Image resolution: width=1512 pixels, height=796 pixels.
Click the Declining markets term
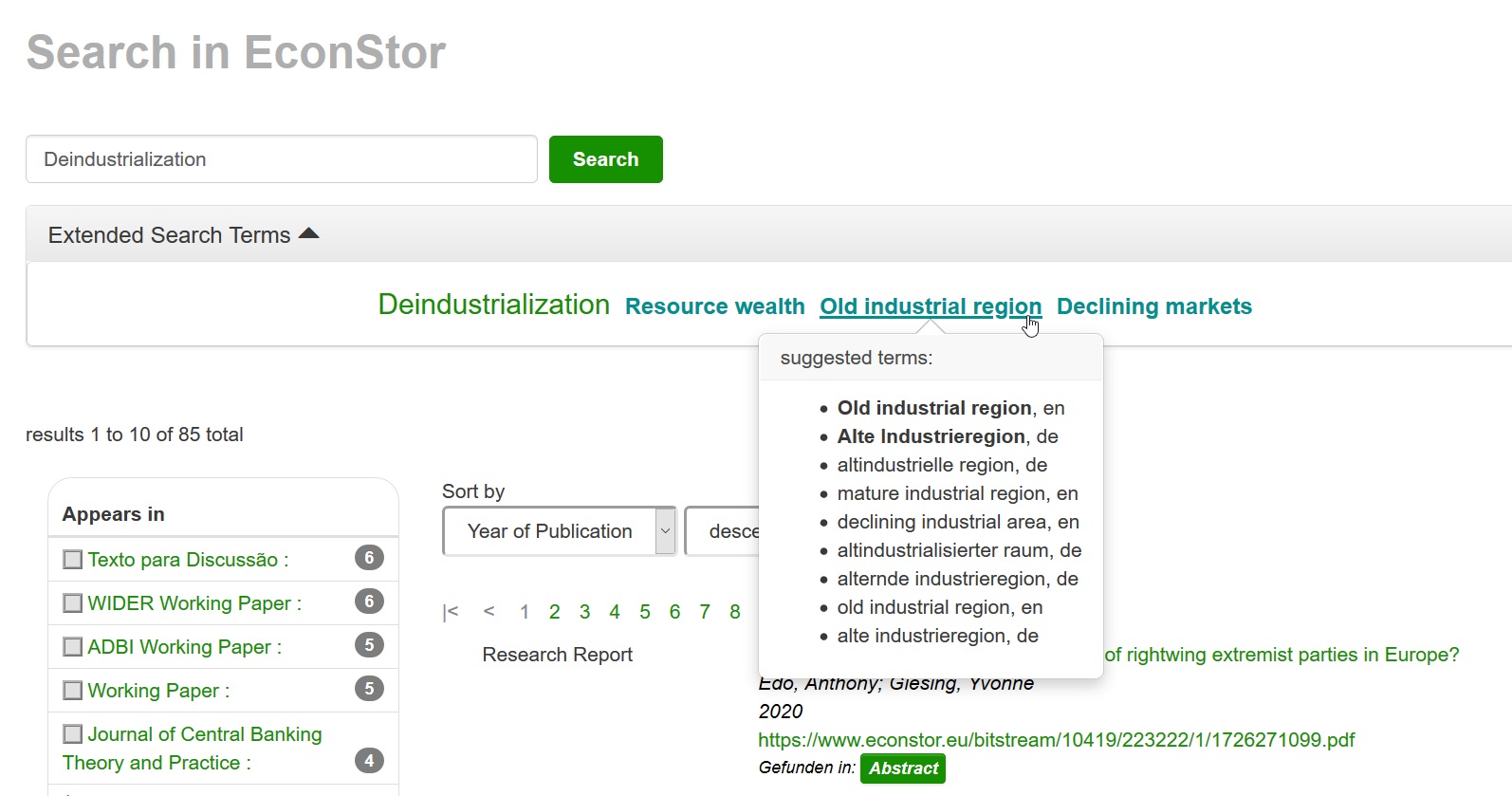pos(1153,306)
